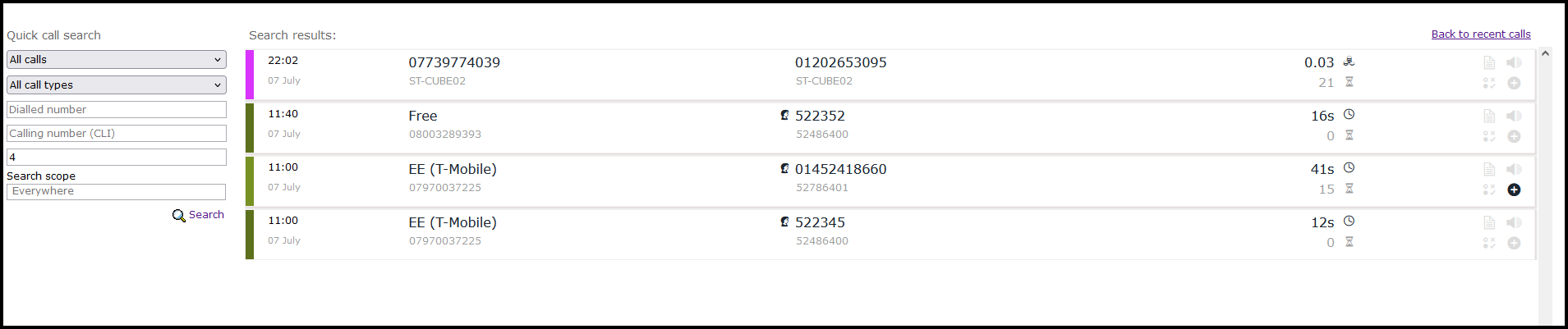Play the recording speaker icon for the 22:02 call

click(x=1514, y=62)
